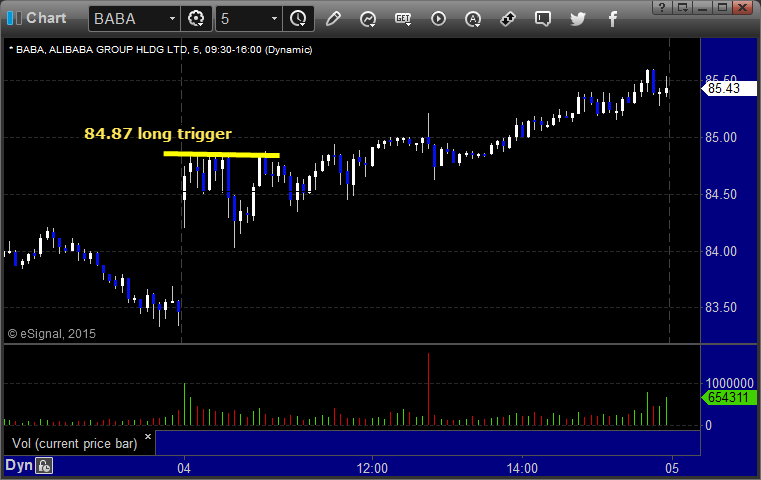
Task: Click the 1000000 volume axis label
Action: [x=729, y=383]
